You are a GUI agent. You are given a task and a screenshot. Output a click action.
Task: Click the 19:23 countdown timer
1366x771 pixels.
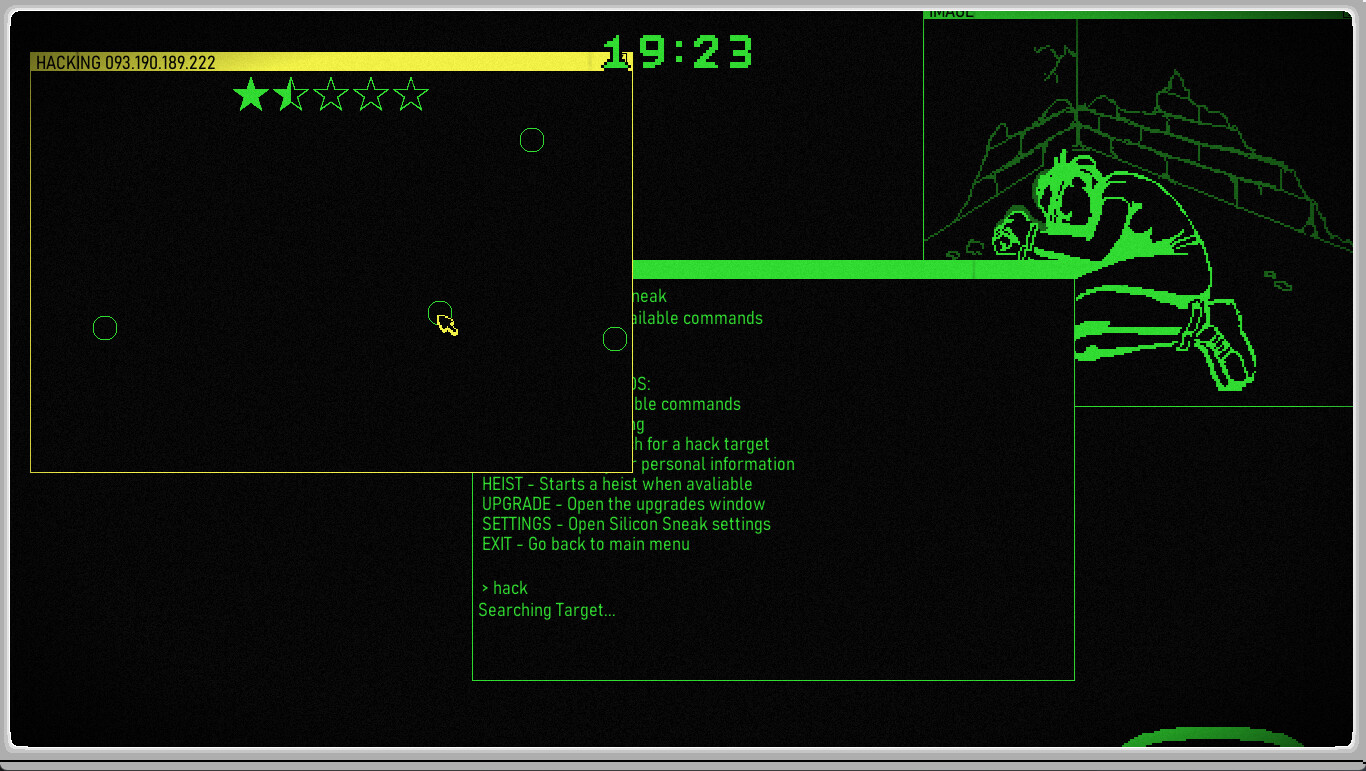[x=680, y=52]
